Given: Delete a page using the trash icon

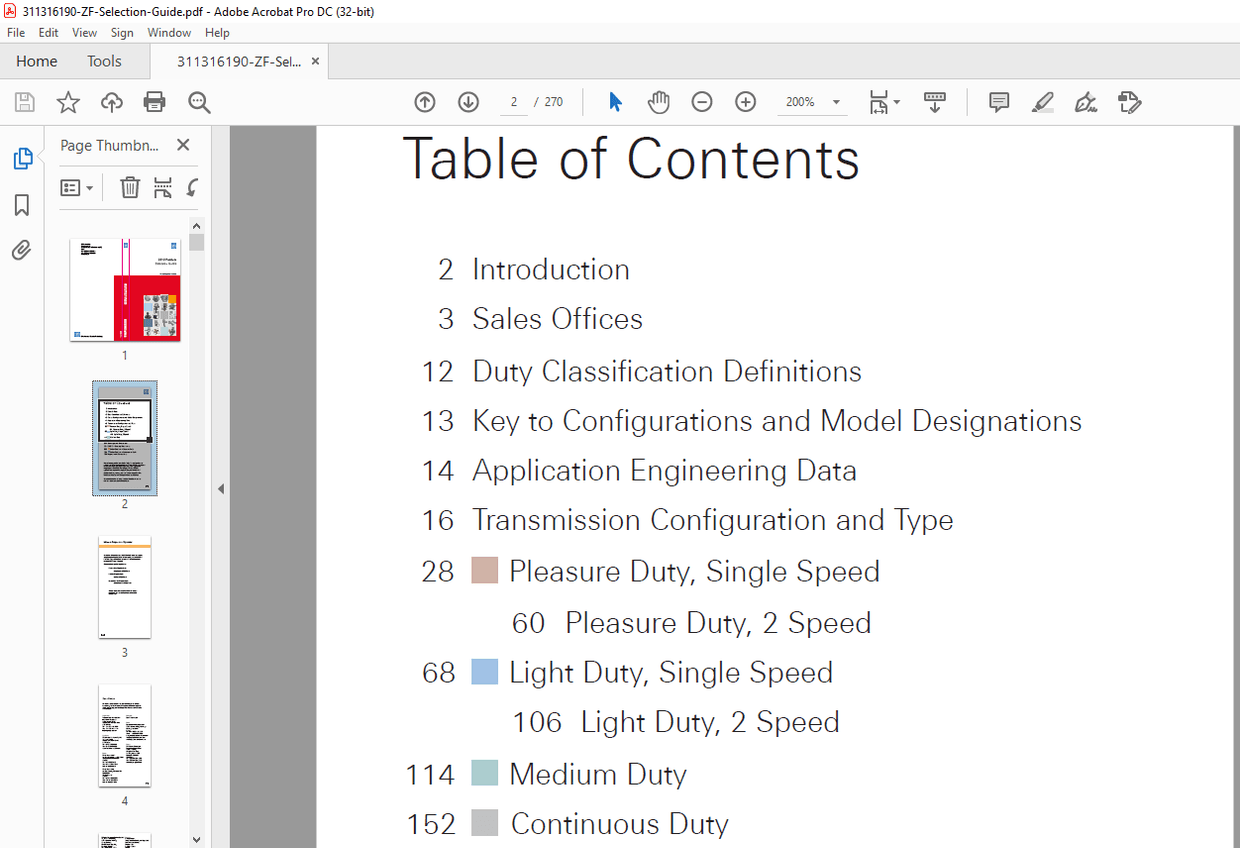Looking at the screenshot, I should click(130, 187).
